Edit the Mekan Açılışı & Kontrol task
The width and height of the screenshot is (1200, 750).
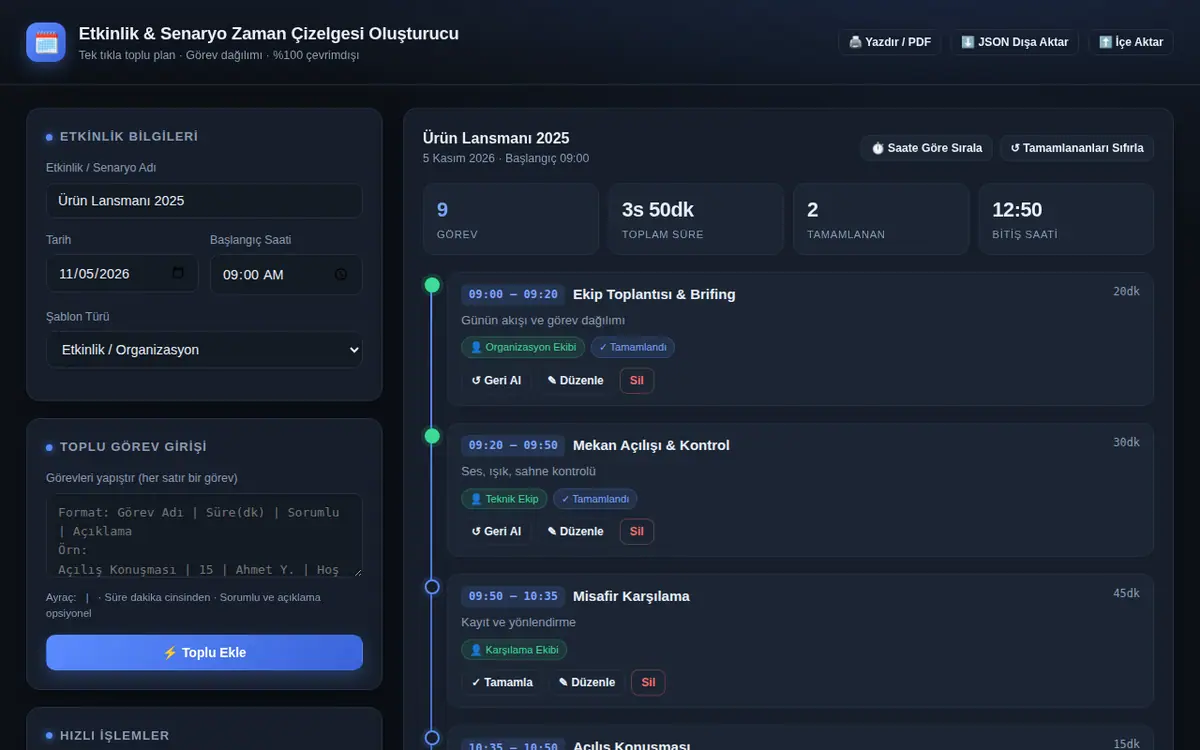click(575, 532)
